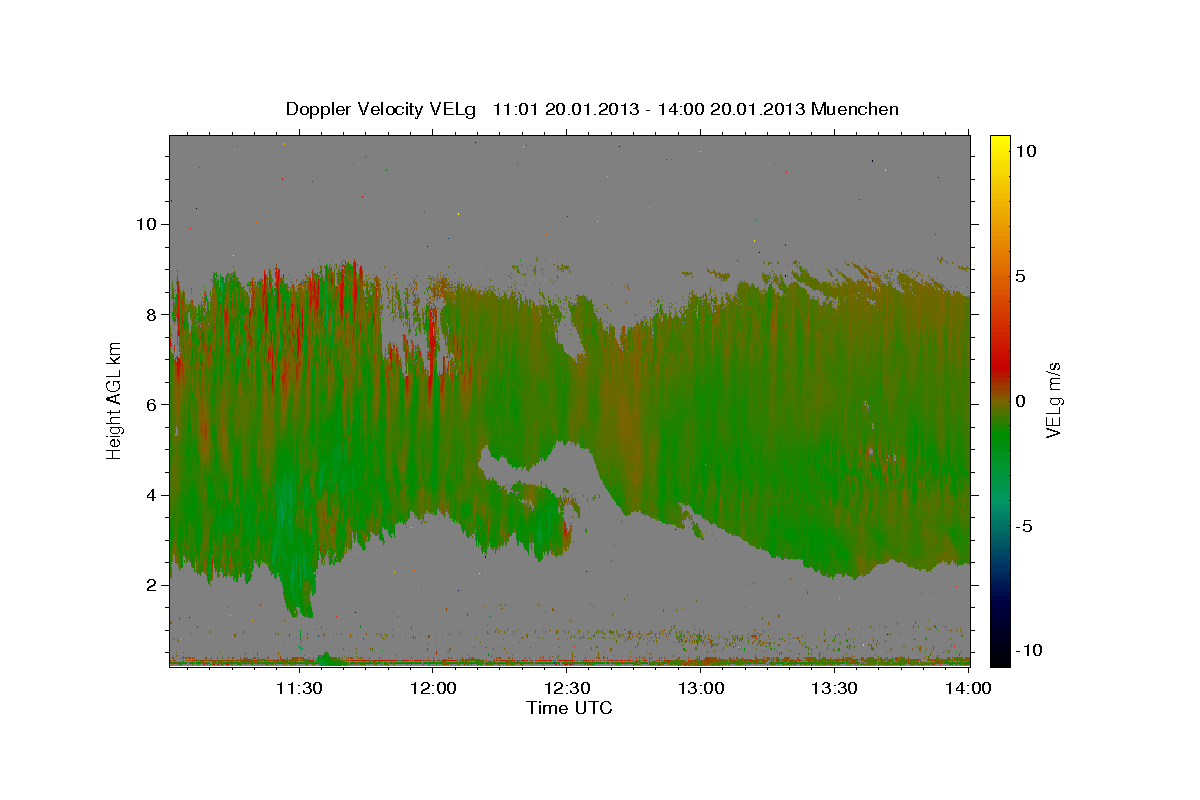This screenshot has height=800, width=1200.
Task: Click the '11:30' time tick label
Action: click(299, 688)
